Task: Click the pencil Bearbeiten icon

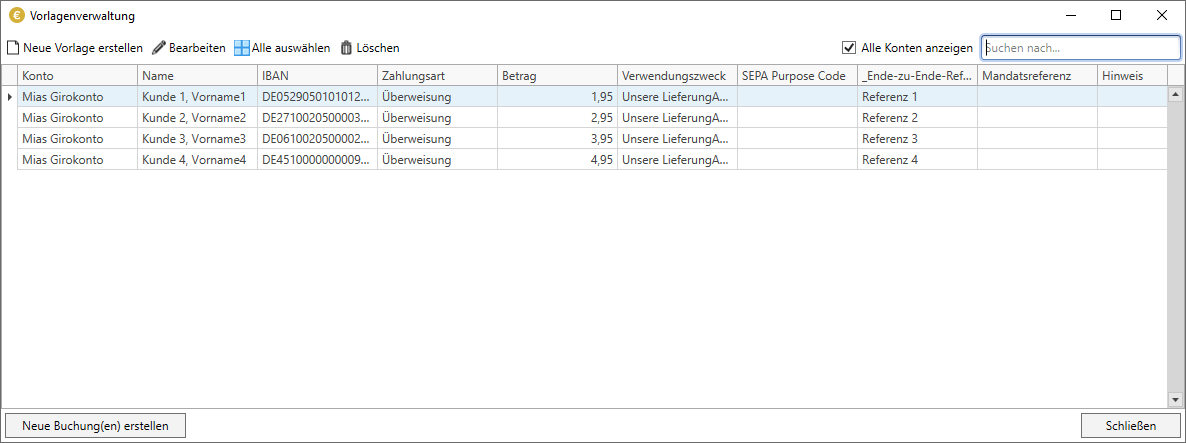Action: point(159,48)
